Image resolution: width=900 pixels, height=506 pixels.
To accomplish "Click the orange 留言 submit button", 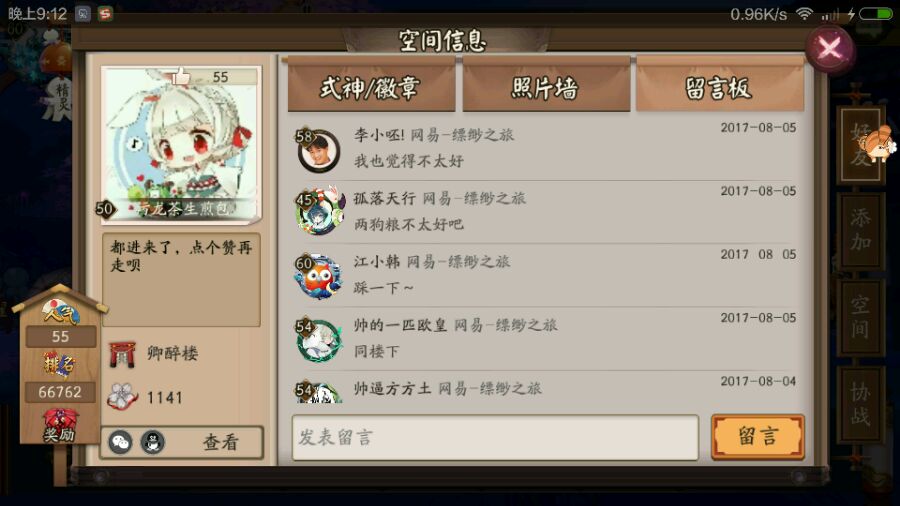I will pos(758,437).
